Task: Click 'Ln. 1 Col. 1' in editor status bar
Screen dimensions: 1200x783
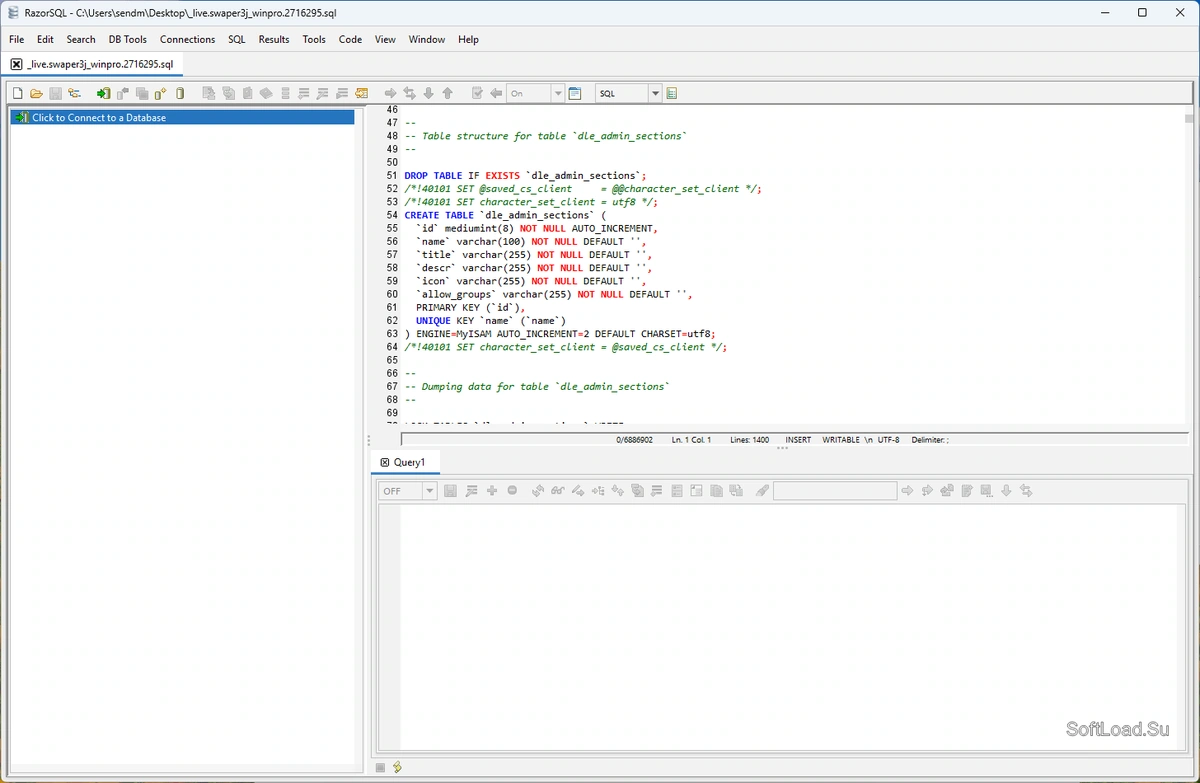Action: [x=691, y=439]
